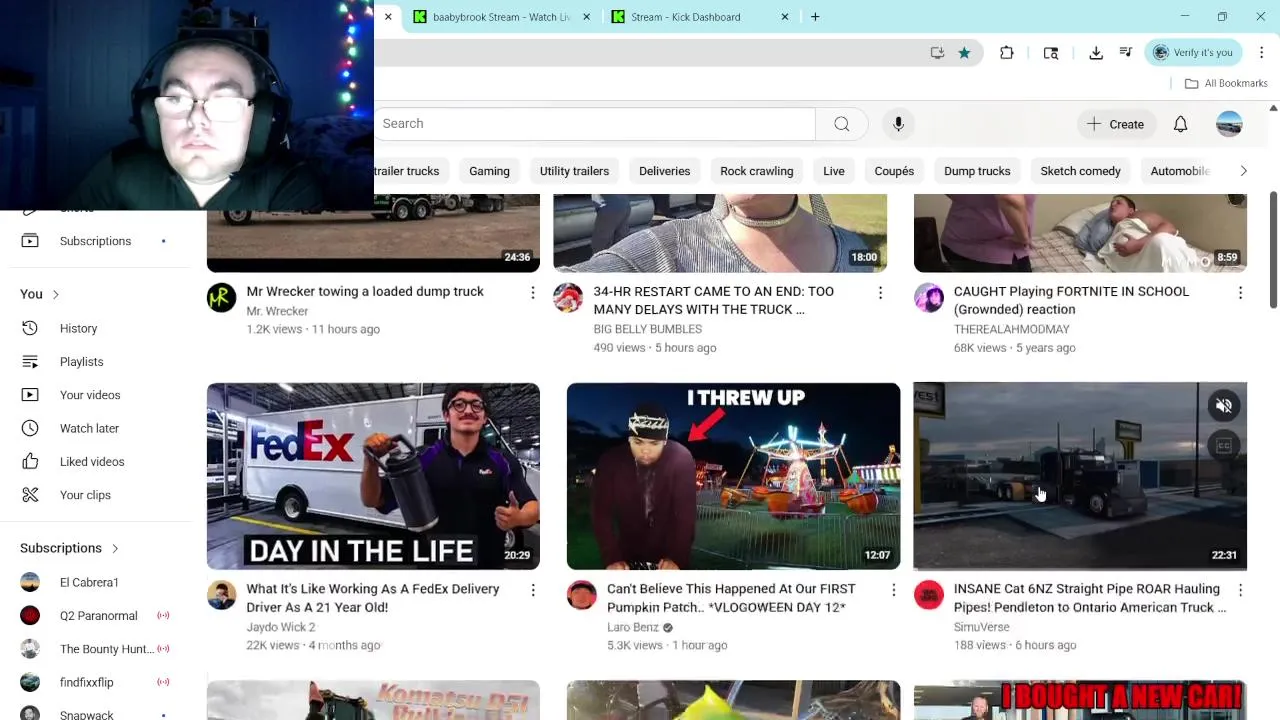The image size is (1280, 720).
Task: Open account avatar menu
Action: [x=1229, y=124]
